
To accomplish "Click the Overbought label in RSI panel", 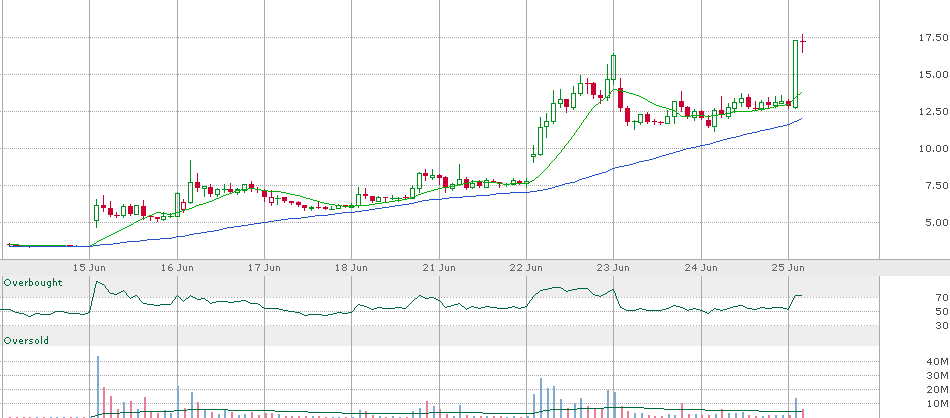I will [33, 283].
